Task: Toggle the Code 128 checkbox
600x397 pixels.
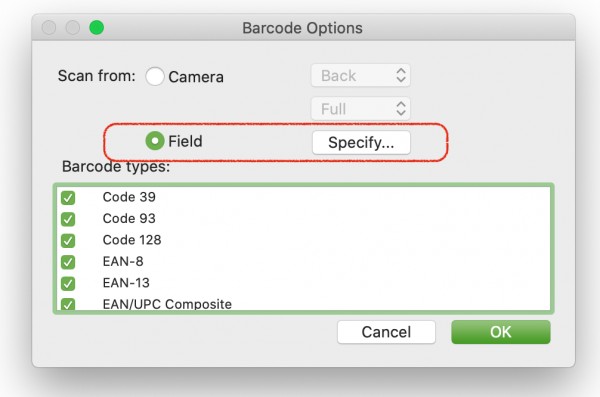Action: (68, 240)
